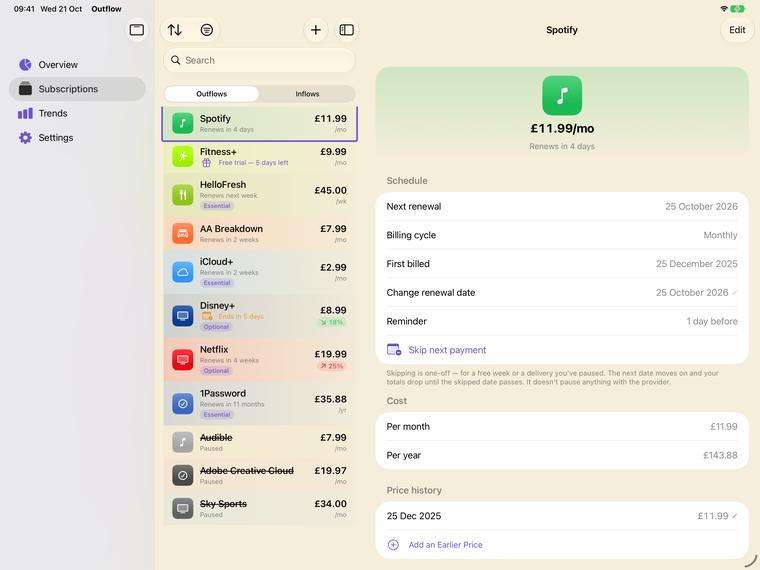Select Subscriptions in the sidebar
The image size is (760, 570).
[x=77, y=89]
